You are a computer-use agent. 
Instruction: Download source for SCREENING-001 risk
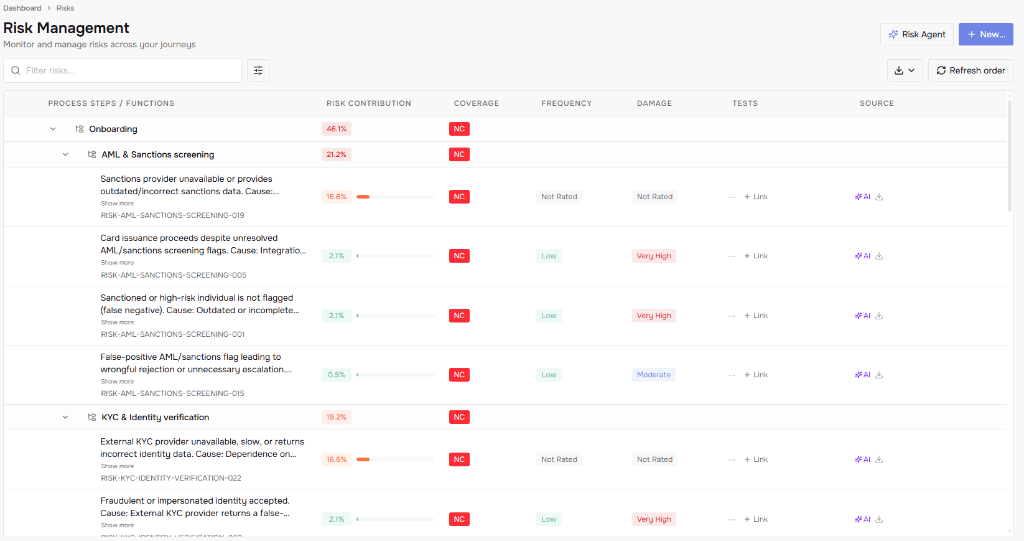[x=879, y=316]
